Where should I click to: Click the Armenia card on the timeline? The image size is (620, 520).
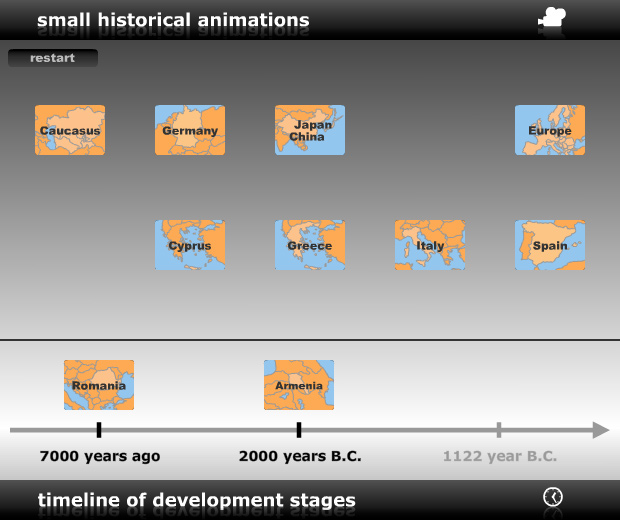coord(299,385)
